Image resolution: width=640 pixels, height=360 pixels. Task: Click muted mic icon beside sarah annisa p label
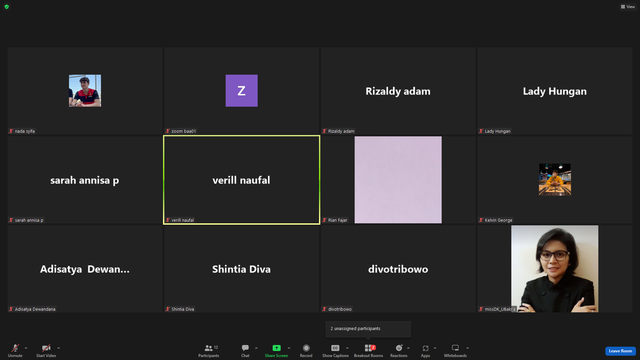pos(11,220)
